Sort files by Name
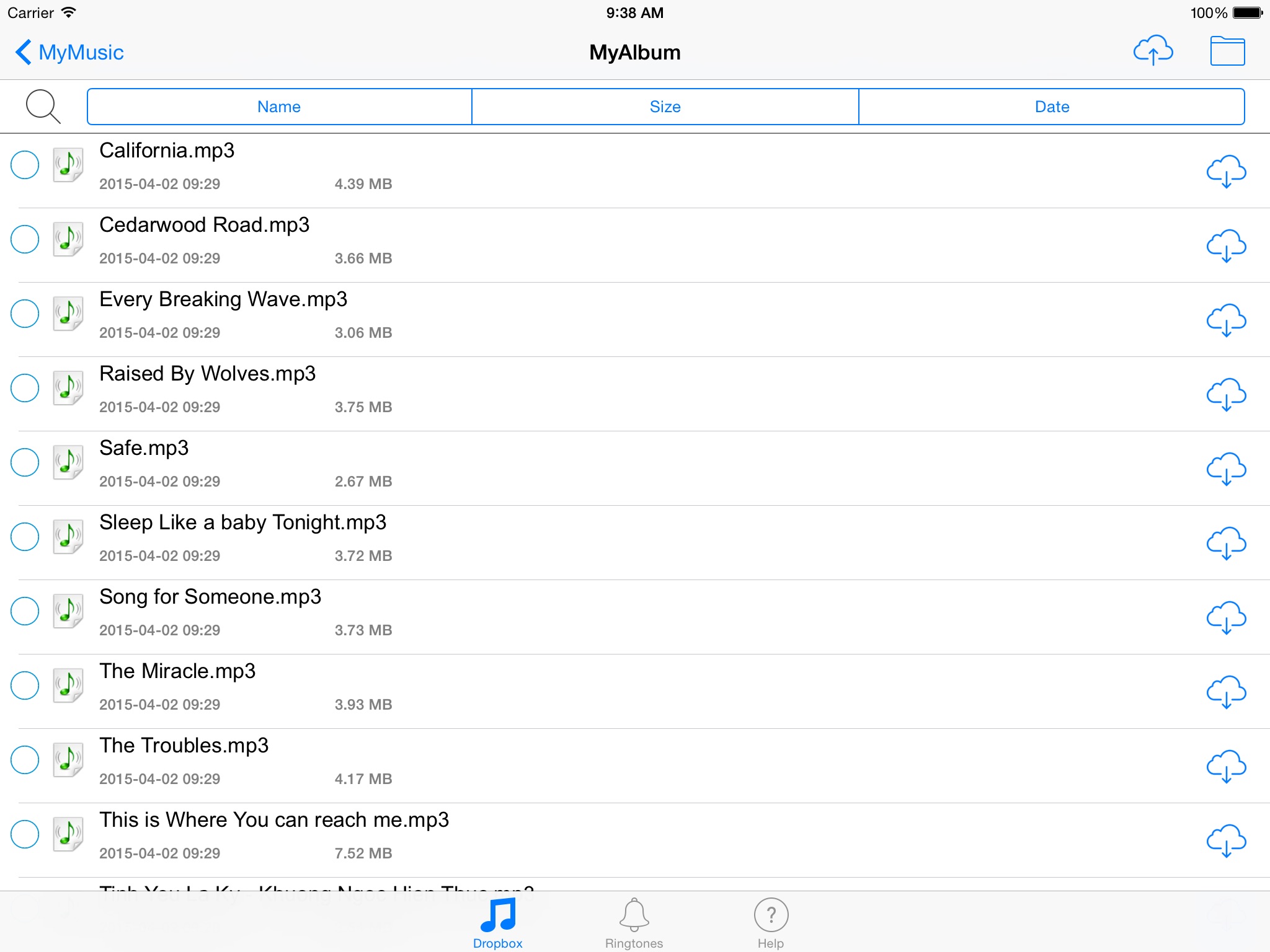1270x952 pixels. 279,107
